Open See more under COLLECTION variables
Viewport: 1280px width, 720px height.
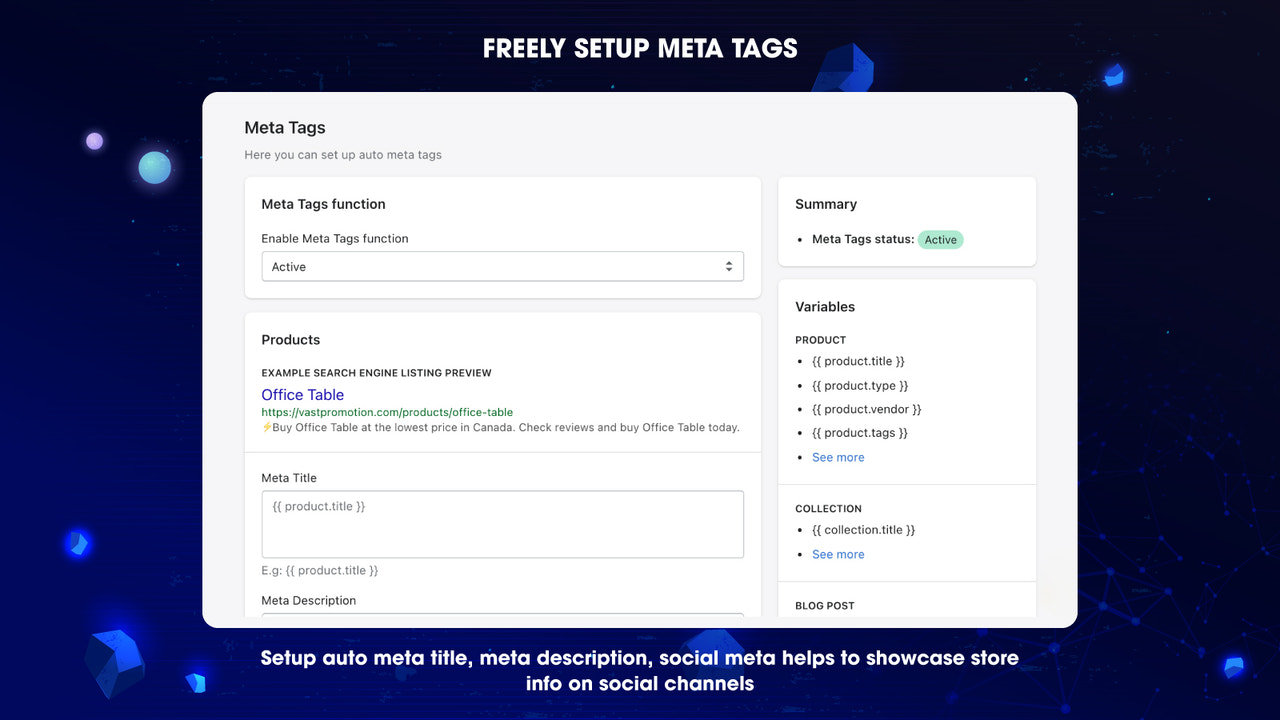click(837, 554)
